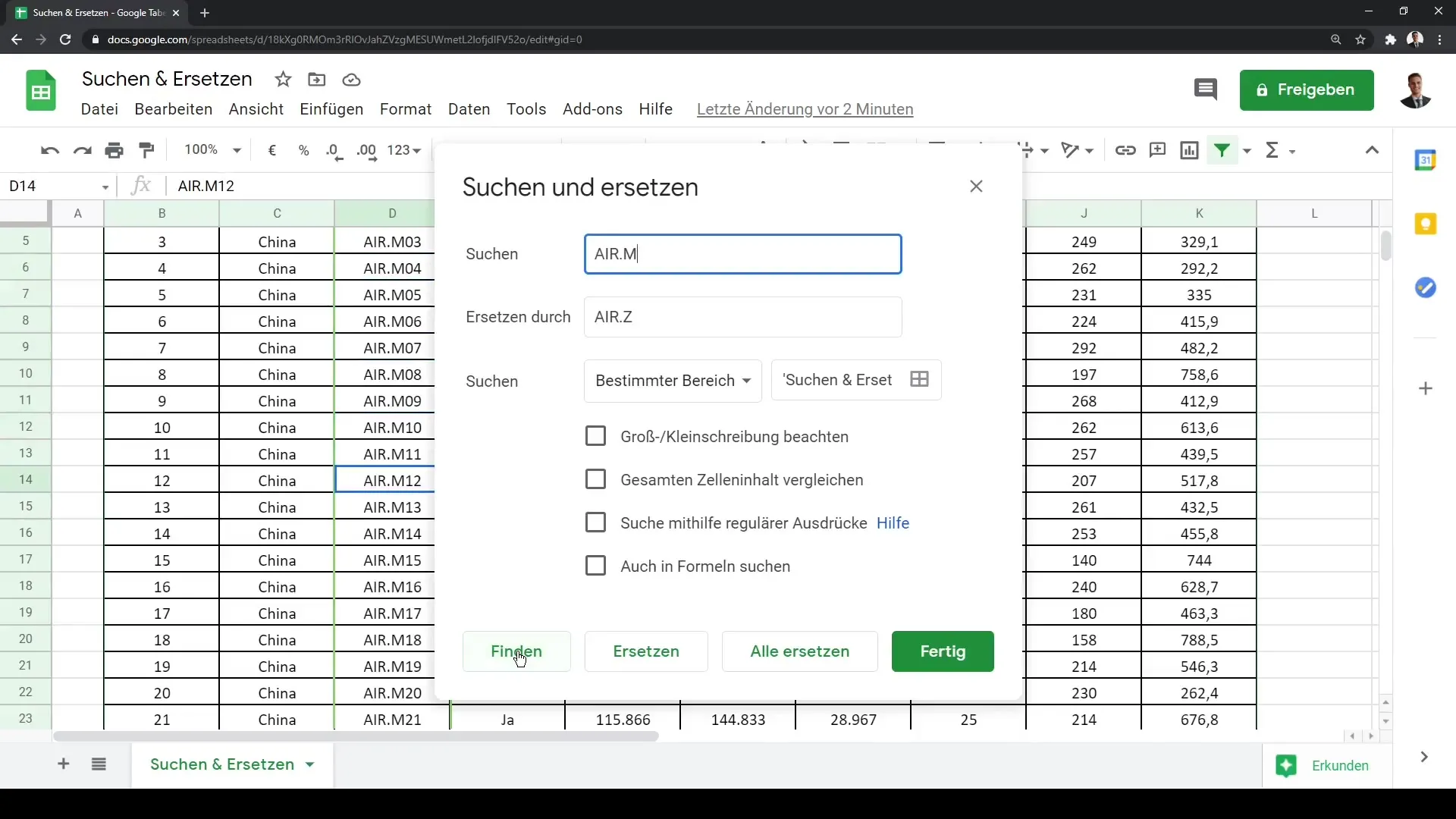The image size is (1456, 819).
Task: Open the Bestimmter Bereich dropdown
Action: point(673,380)
